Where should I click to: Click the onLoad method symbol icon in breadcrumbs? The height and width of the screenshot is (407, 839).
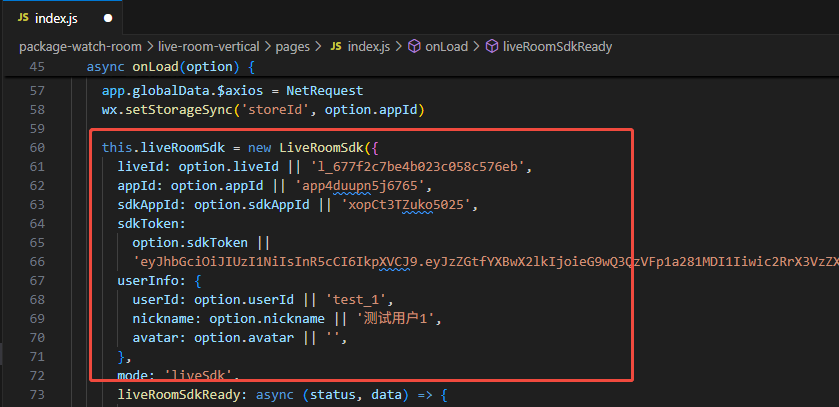[413, 46]
